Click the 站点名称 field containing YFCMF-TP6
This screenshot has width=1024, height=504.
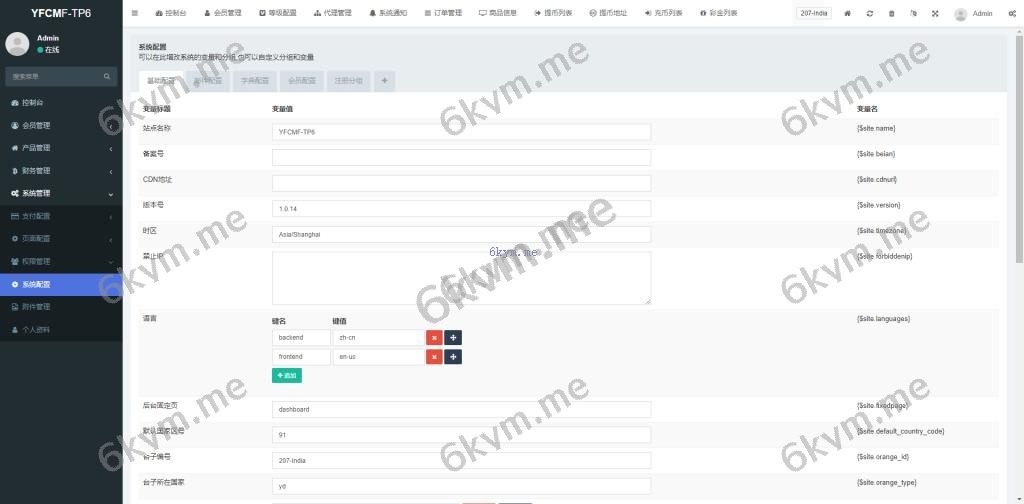coord(462,132)
